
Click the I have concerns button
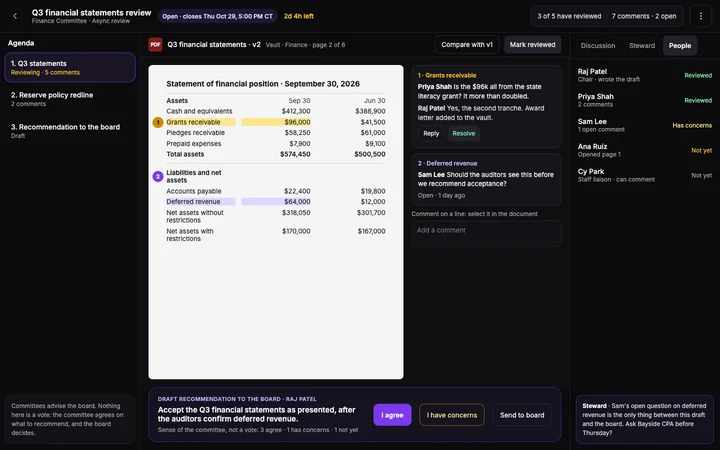tap(452, 415)
